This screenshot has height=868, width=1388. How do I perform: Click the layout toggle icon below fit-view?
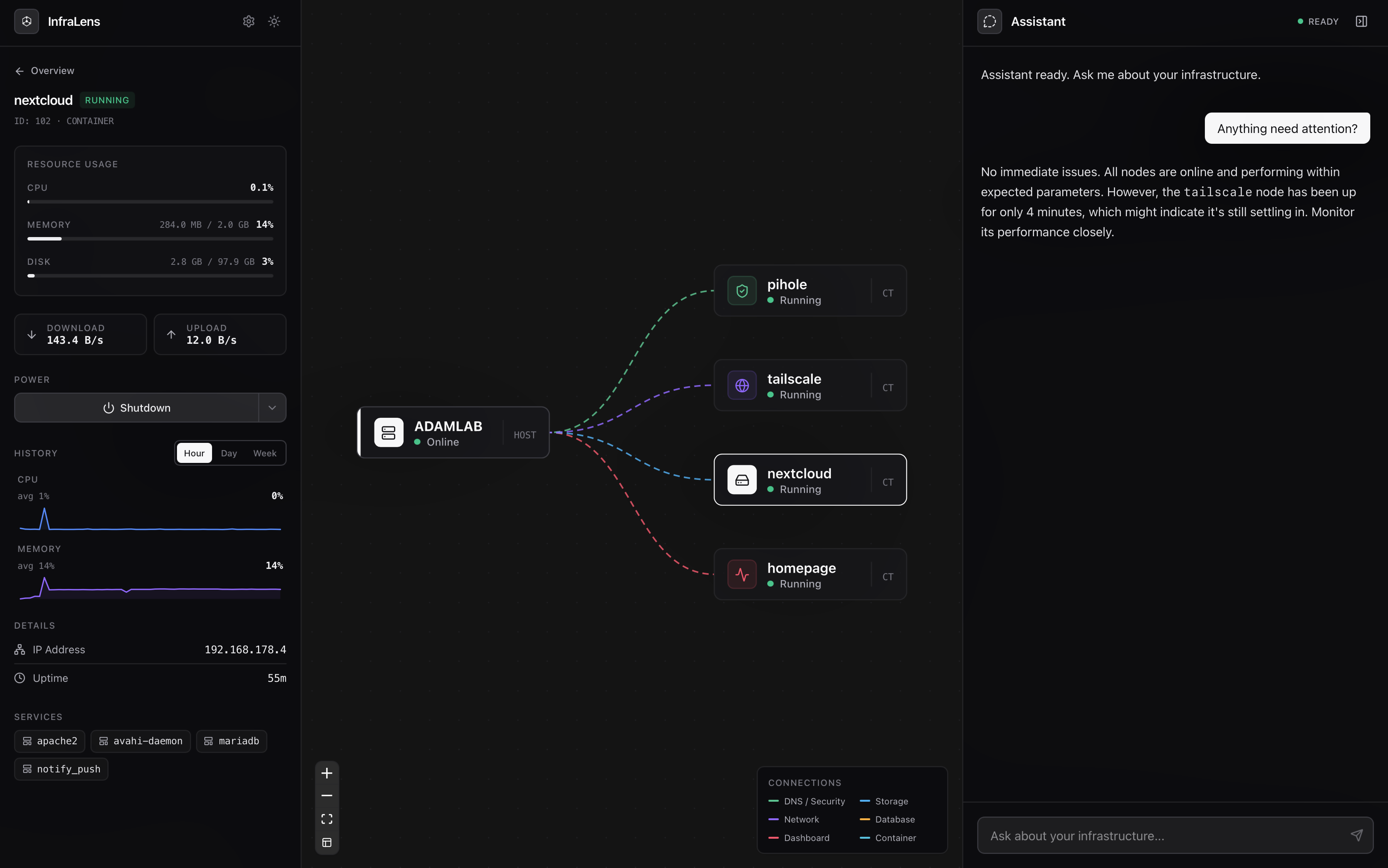coord(327,843)
